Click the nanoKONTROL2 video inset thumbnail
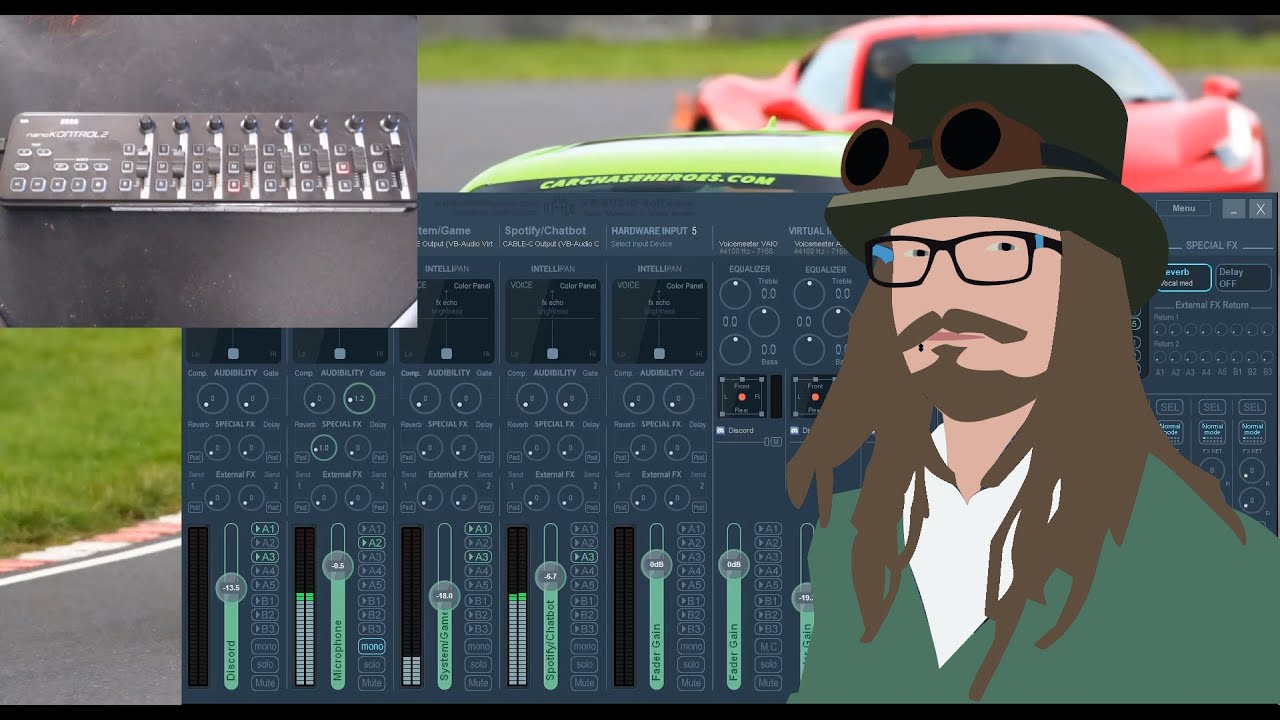 (x=208, y=171)
